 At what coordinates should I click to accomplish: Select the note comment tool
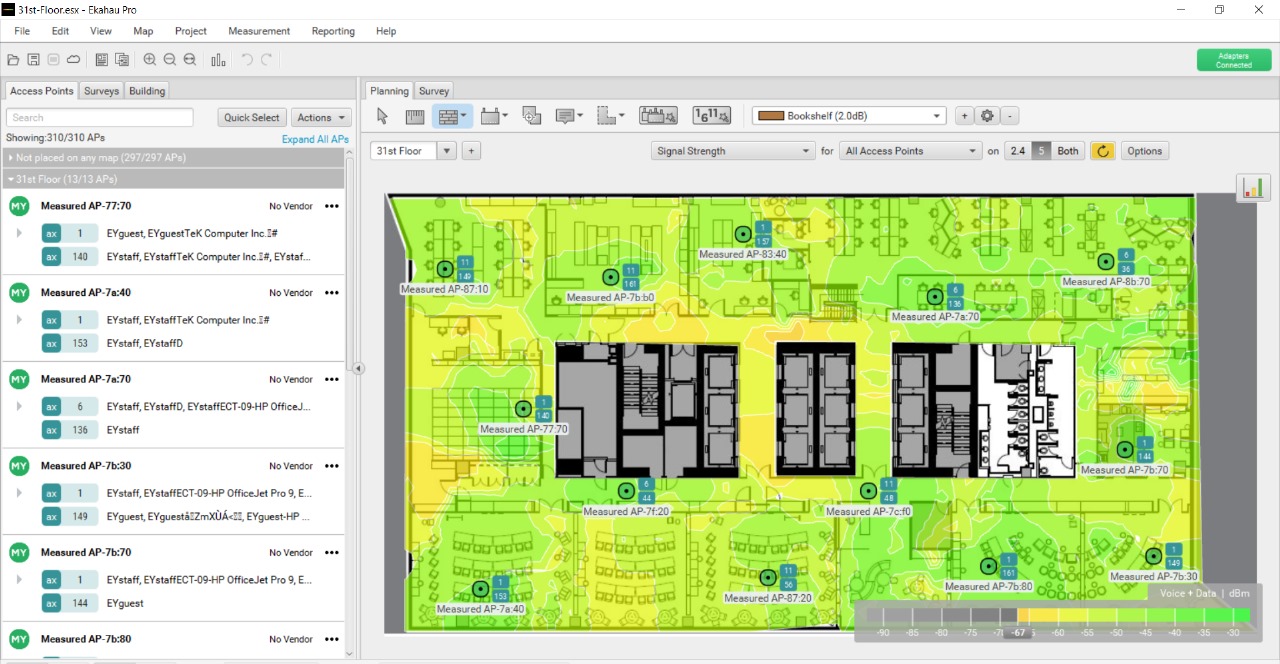(569, 116)
